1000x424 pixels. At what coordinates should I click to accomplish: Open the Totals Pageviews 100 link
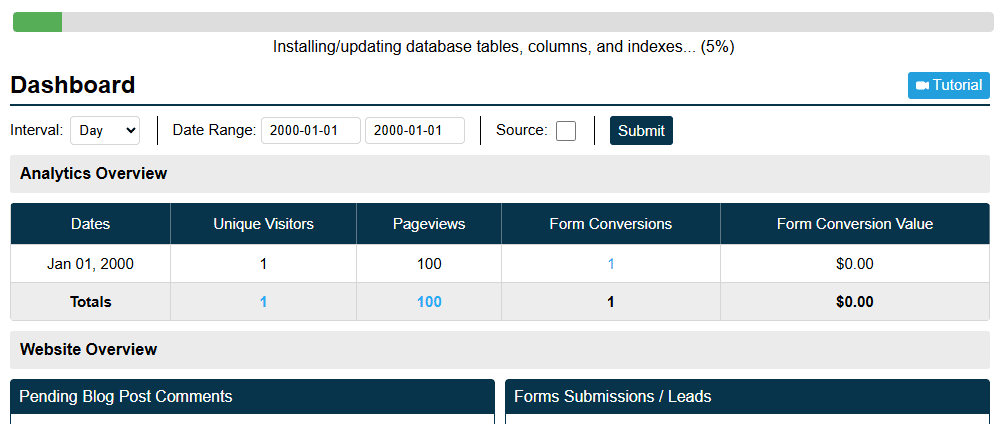(429, 302)
